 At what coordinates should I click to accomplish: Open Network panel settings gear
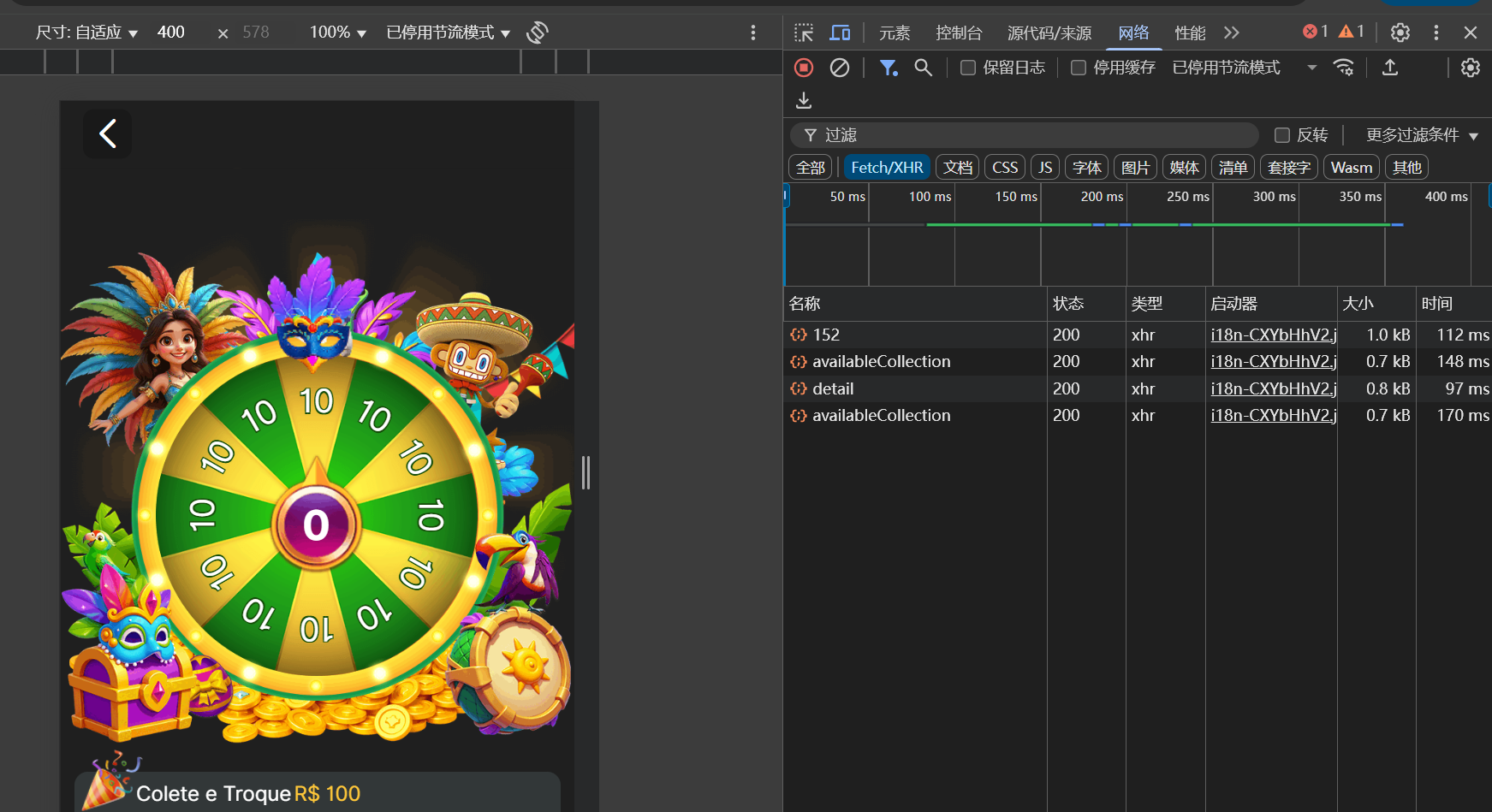[x=1471, y=68]
